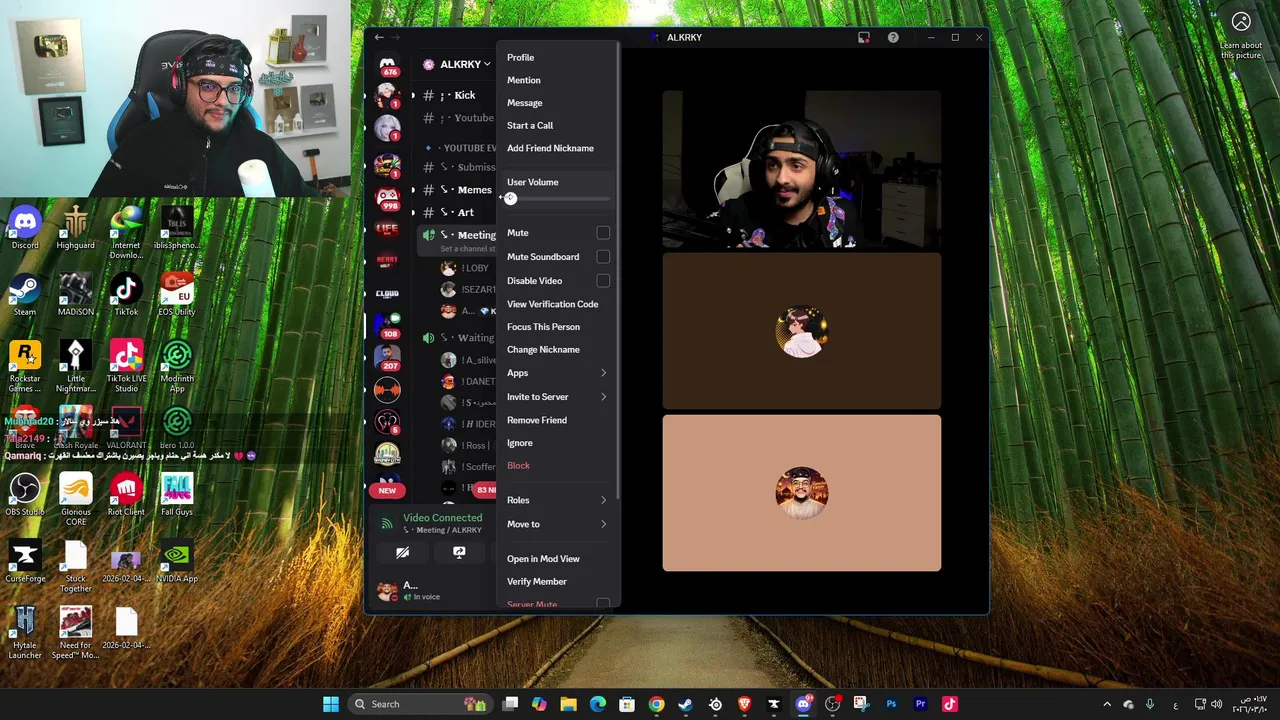The image size is (1280, 720).
Task: Expand the Roles submenu
Action: click(x=558, y=500)
